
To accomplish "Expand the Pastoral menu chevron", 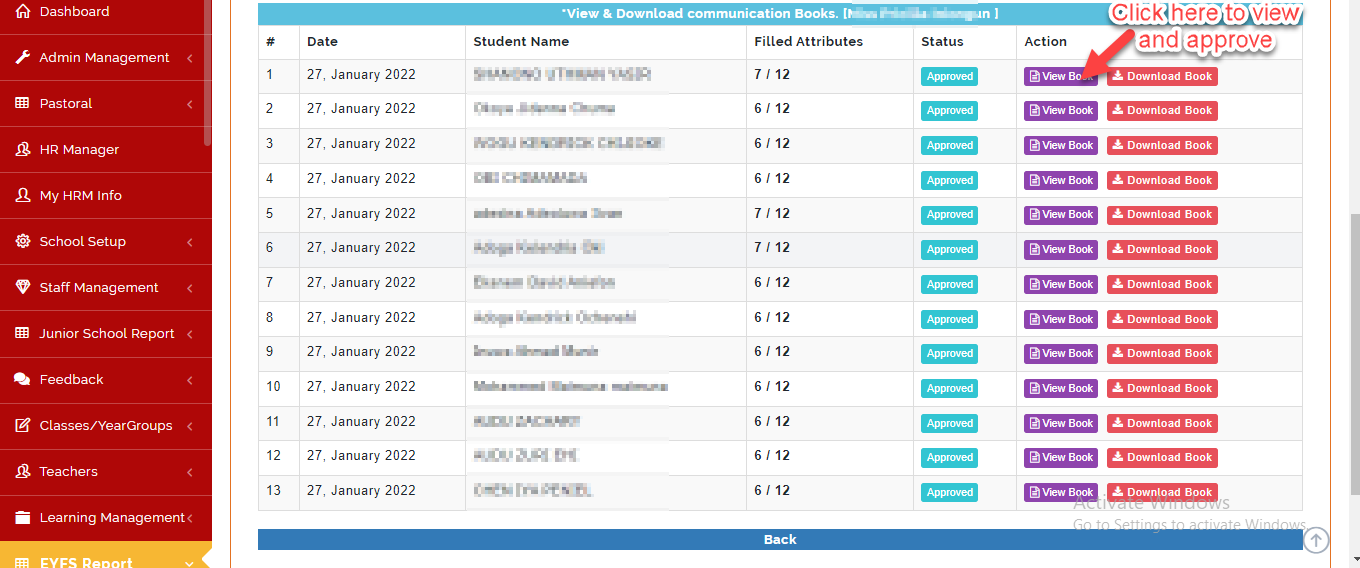I will click(x=189, y=104).
